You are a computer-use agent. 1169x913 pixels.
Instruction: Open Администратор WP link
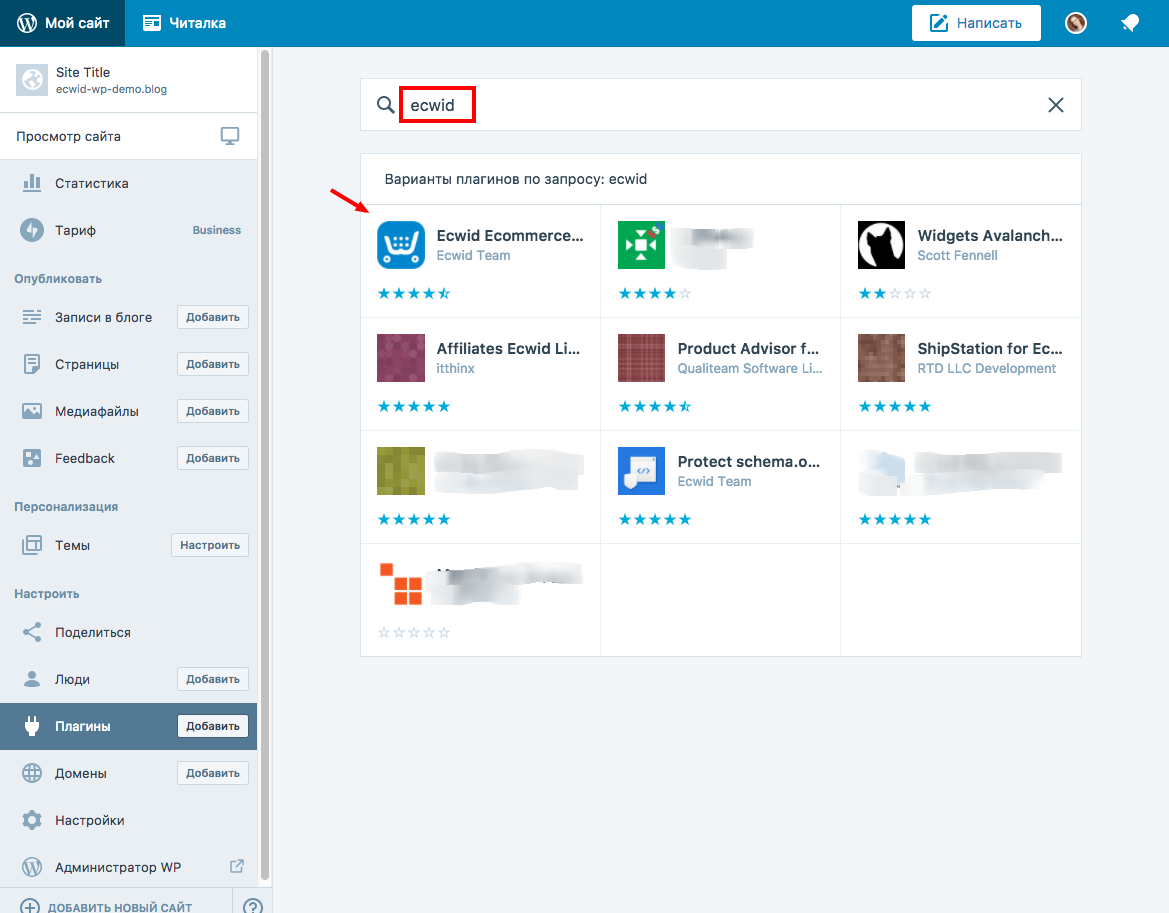[118, 868]
